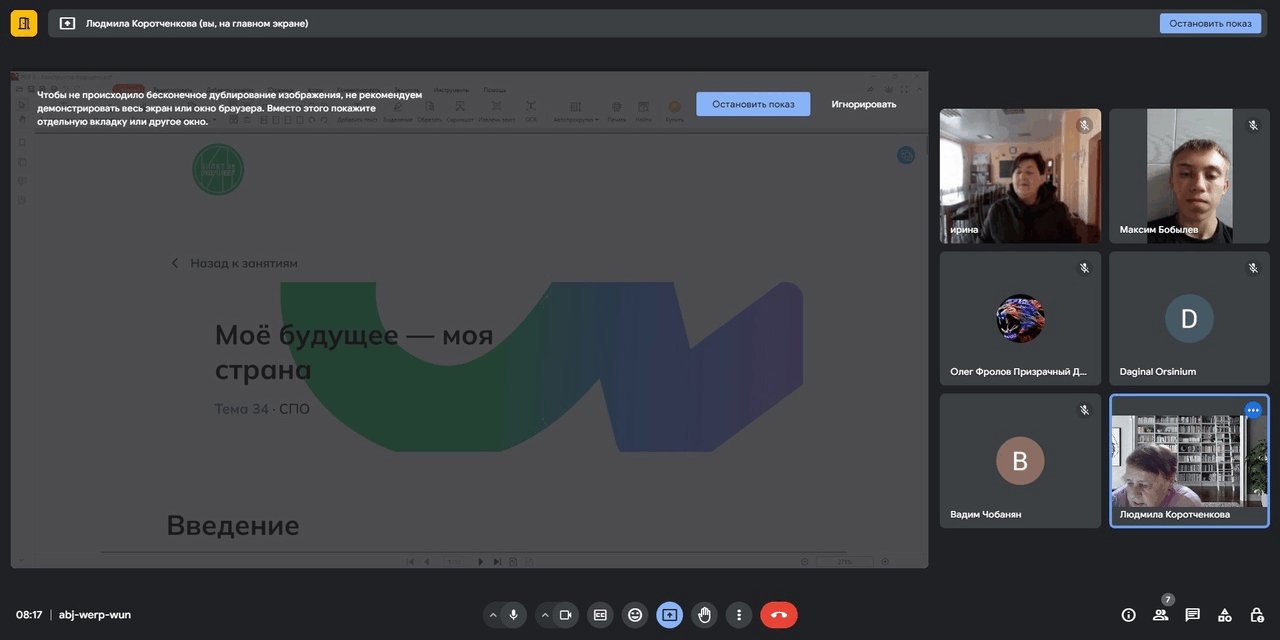
Task: Toggle the camera button
Action: click(566, 615)
